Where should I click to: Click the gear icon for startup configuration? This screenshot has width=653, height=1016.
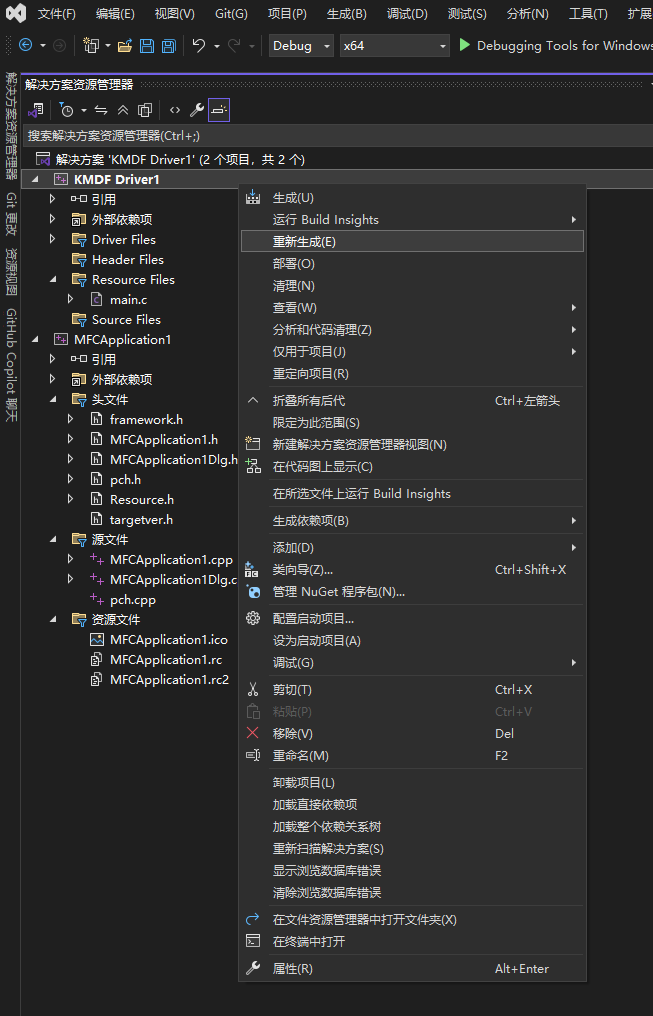(x=253, y=618)
